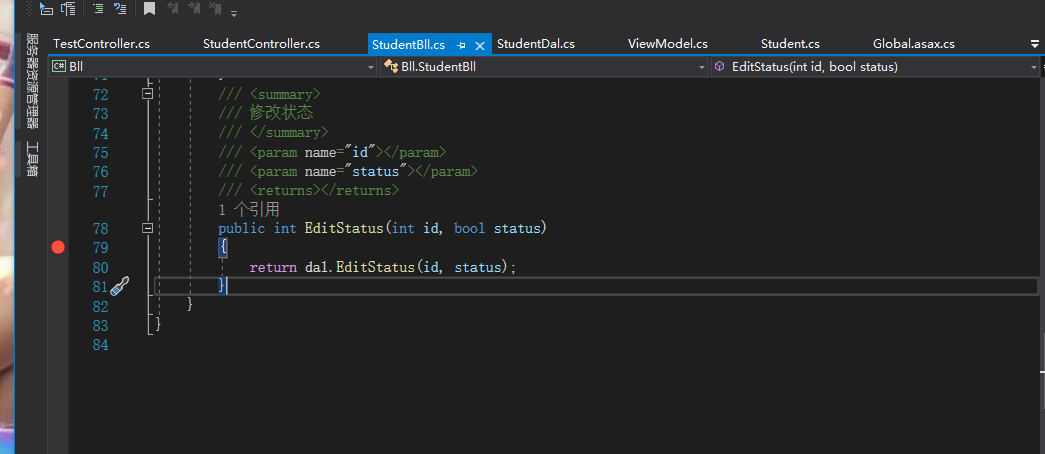Open the 服务器资源管理器 side panel

click(32, 80)
